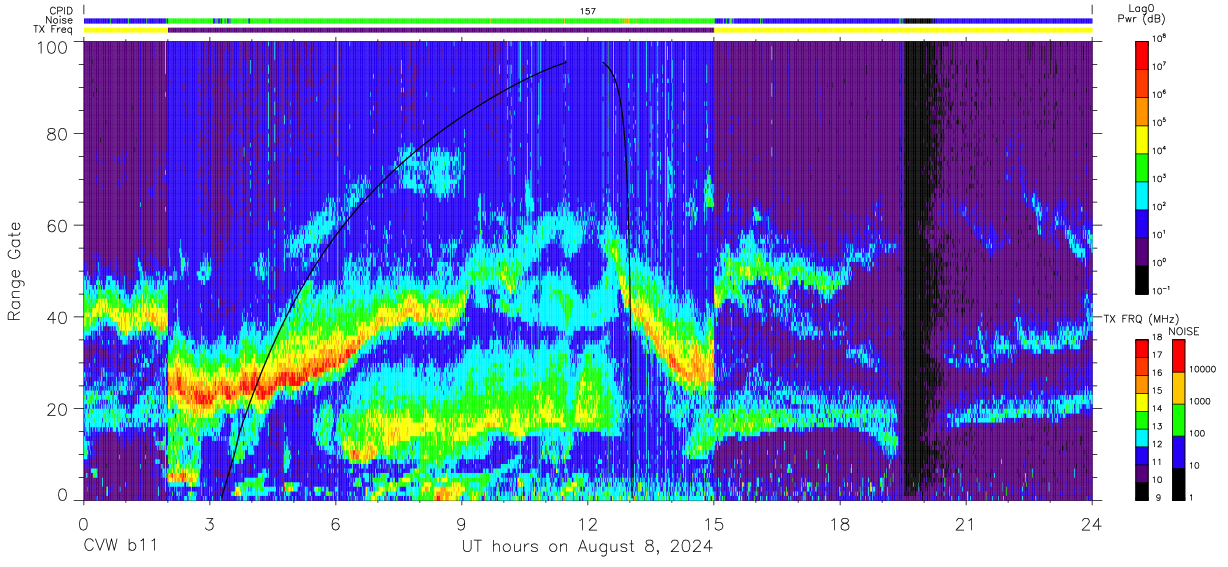Click x-axis hour tick label '24'
Viewport: 1228px width, 567px height.
click(x=1092, y=523)
